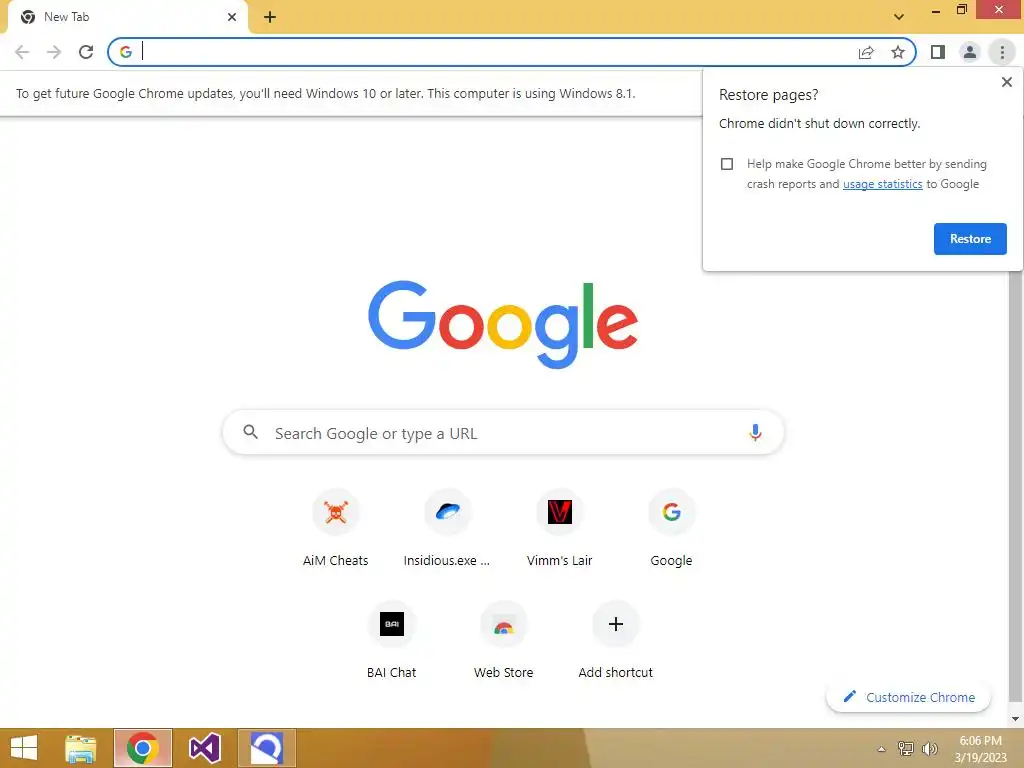The height and width of the screenshot is (768, 1024).
Task: Open the volume speaker tray icon
Action: (929, 749)
